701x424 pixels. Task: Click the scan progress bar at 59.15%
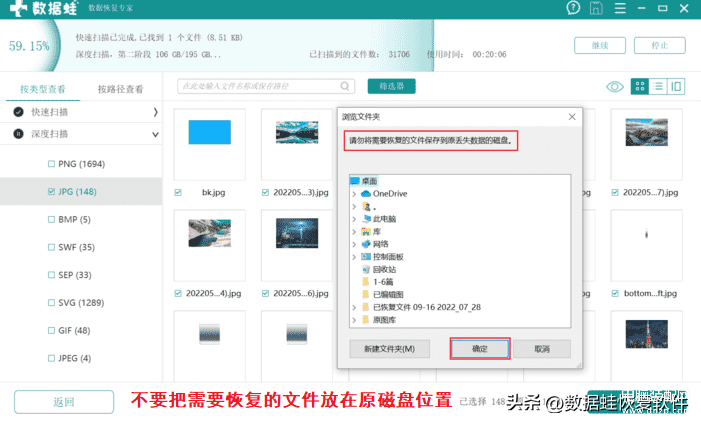217,45
